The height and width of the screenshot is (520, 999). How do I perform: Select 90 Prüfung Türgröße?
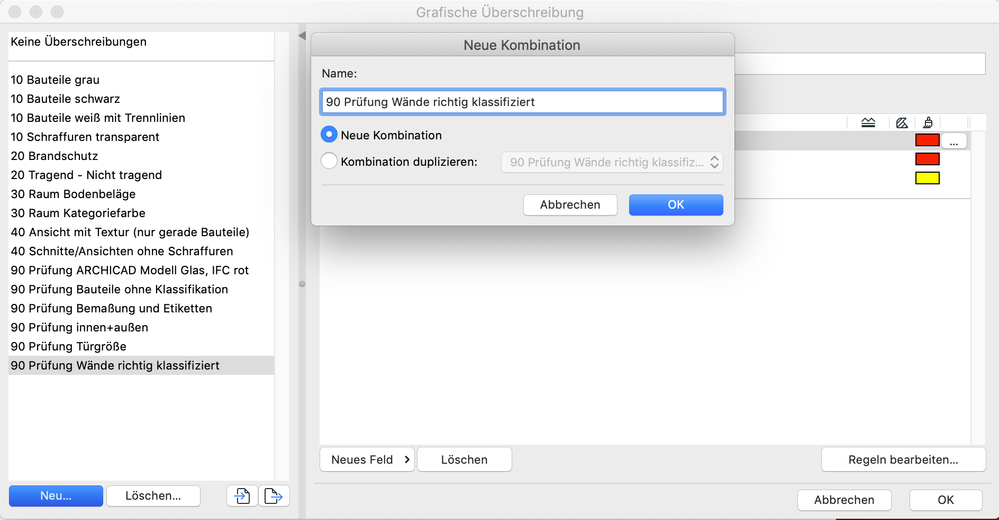(141, 347)
